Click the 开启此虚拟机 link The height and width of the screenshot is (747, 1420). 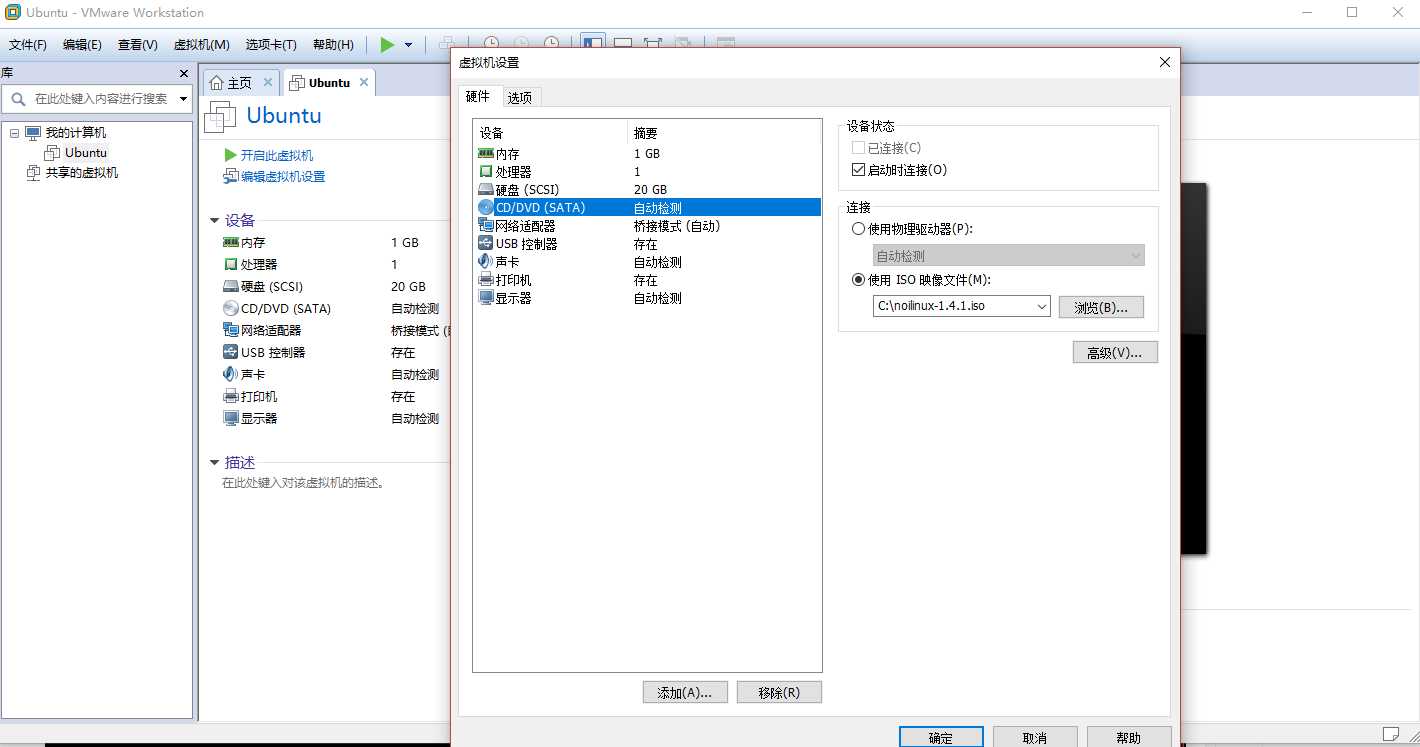tap(277, 155)
